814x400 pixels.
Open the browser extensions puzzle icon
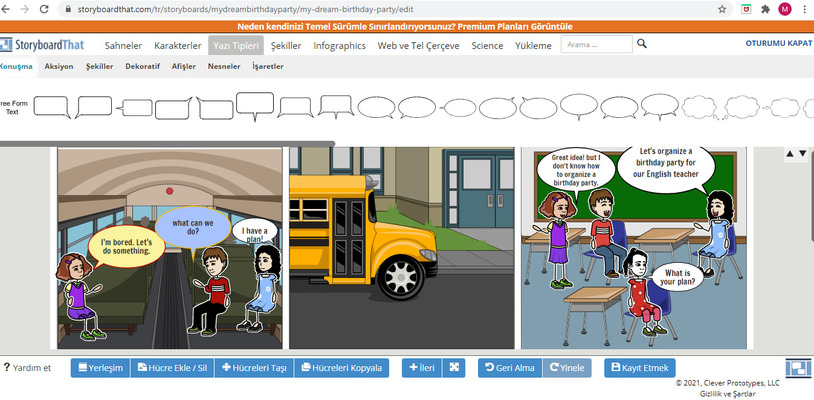coord(765,9)
